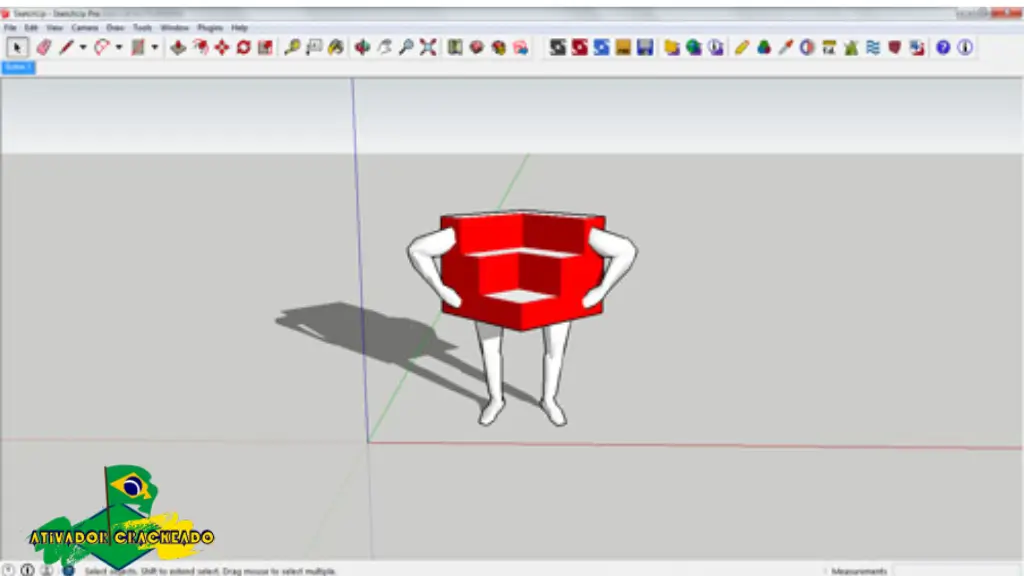Click the calendar-style toolbar icon
Image resolution: width=1024 pixels, height=576 pixels.
[x=829, y=47]
